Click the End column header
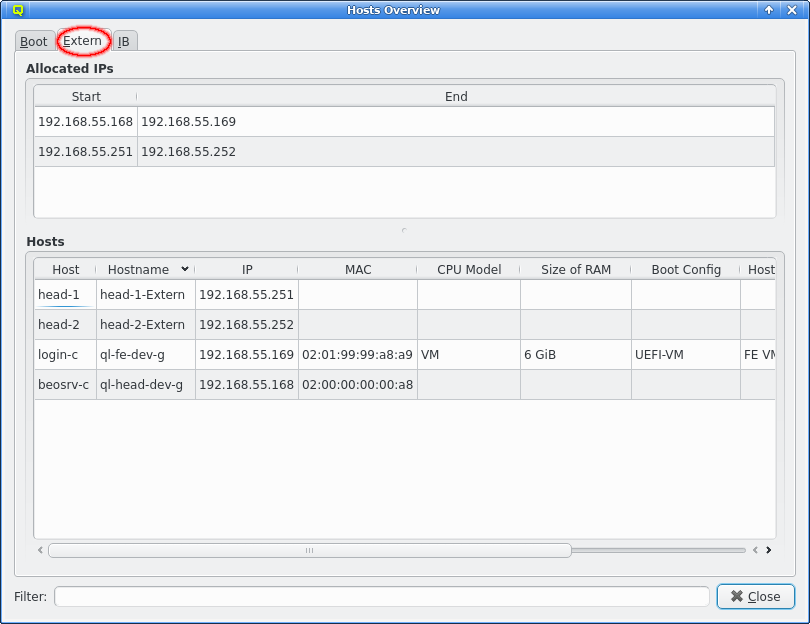The image size is (810, 624). click(x=456, y=97)
